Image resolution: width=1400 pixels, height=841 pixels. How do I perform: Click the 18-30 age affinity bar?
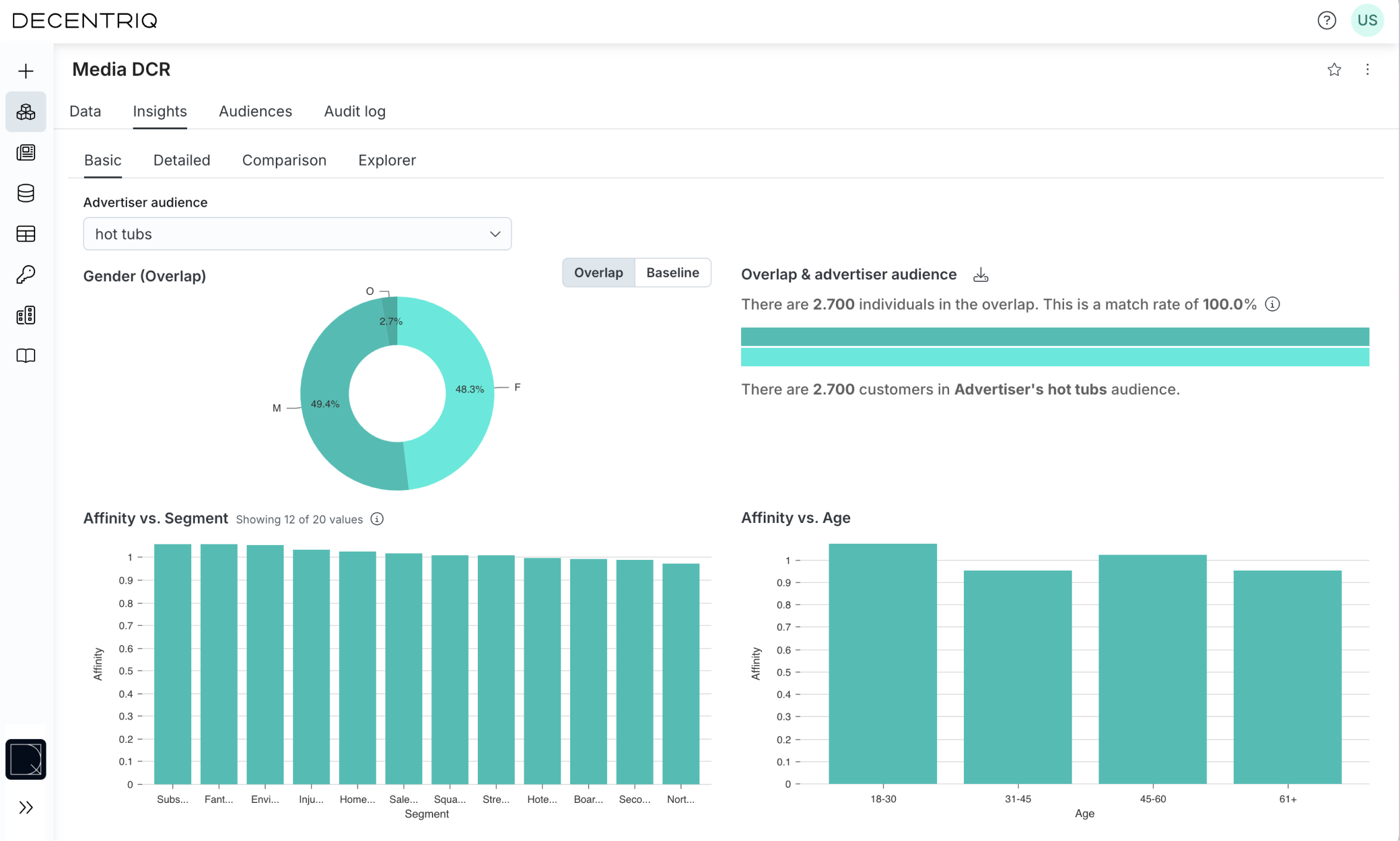click(x=883, y=664)
